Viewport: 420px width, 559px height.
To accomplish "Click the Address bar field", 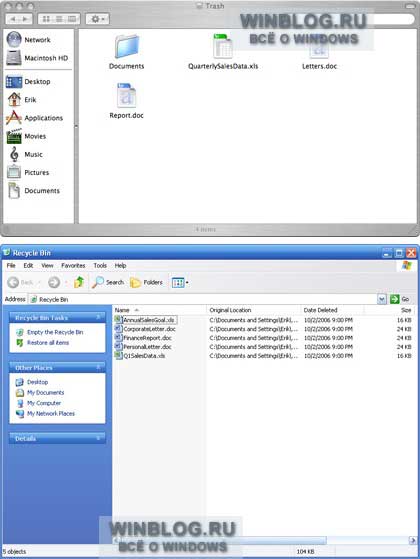I will 203,299.
